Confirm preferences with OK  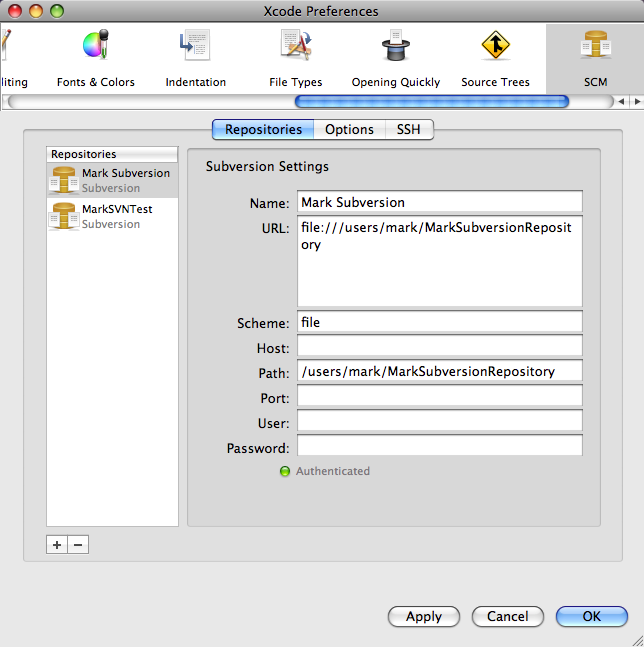coord(592,616)
